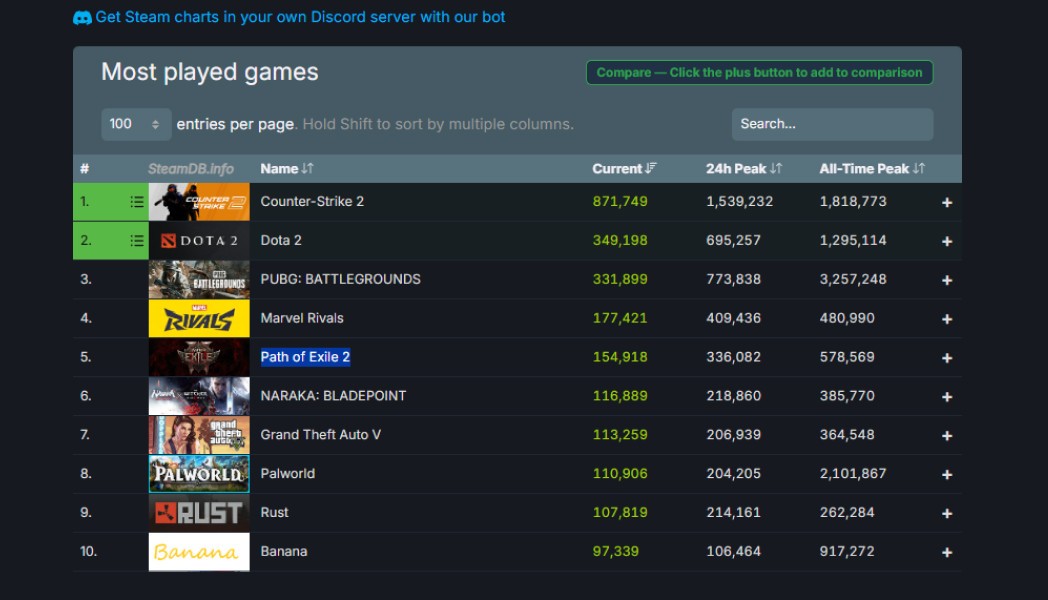The height and width of the screenshot is (600, 1048).
Task: Add Counter-Strike 2 to comparison with plus
Action: pos(946,202)
